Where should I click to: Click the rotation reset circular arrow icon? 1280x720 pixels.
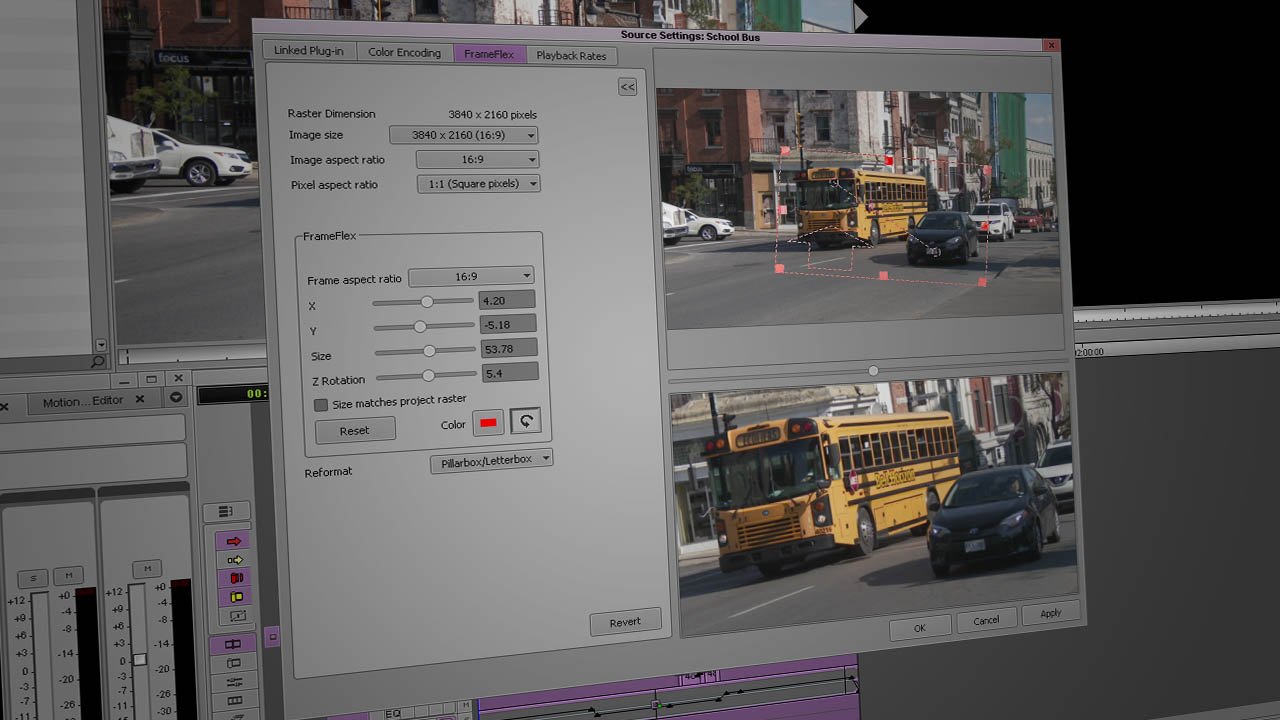tap(524, 421)
